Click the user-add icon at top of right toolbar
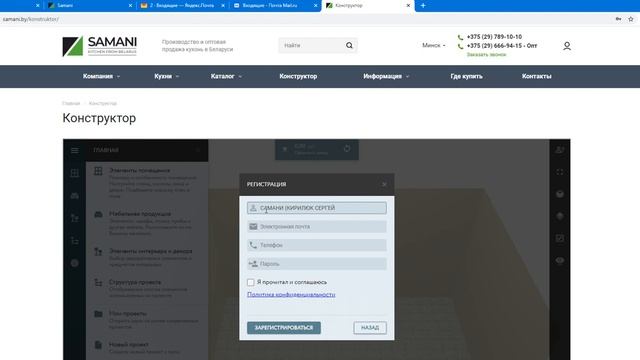This screenshot has height=360, width=640. [560, 150]
